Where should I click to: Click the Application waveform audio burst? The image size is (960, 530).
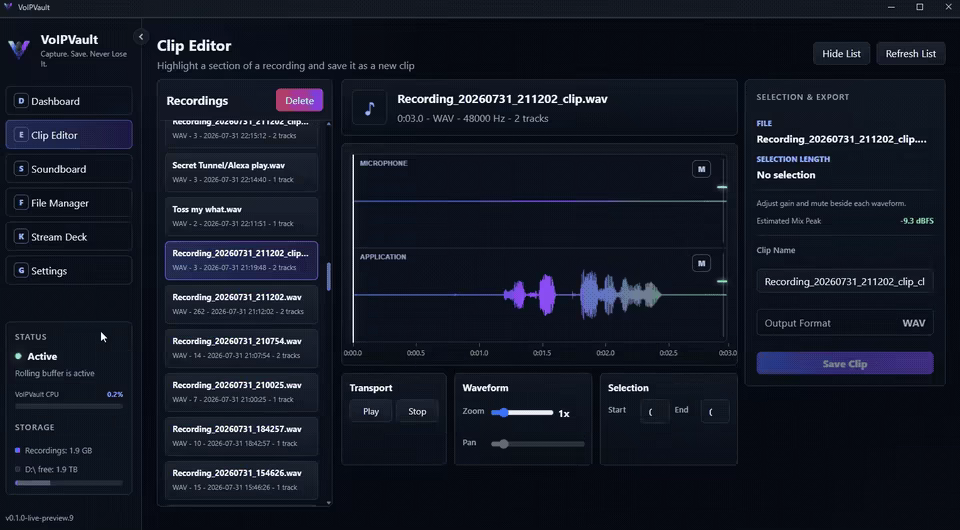point(582,295)
